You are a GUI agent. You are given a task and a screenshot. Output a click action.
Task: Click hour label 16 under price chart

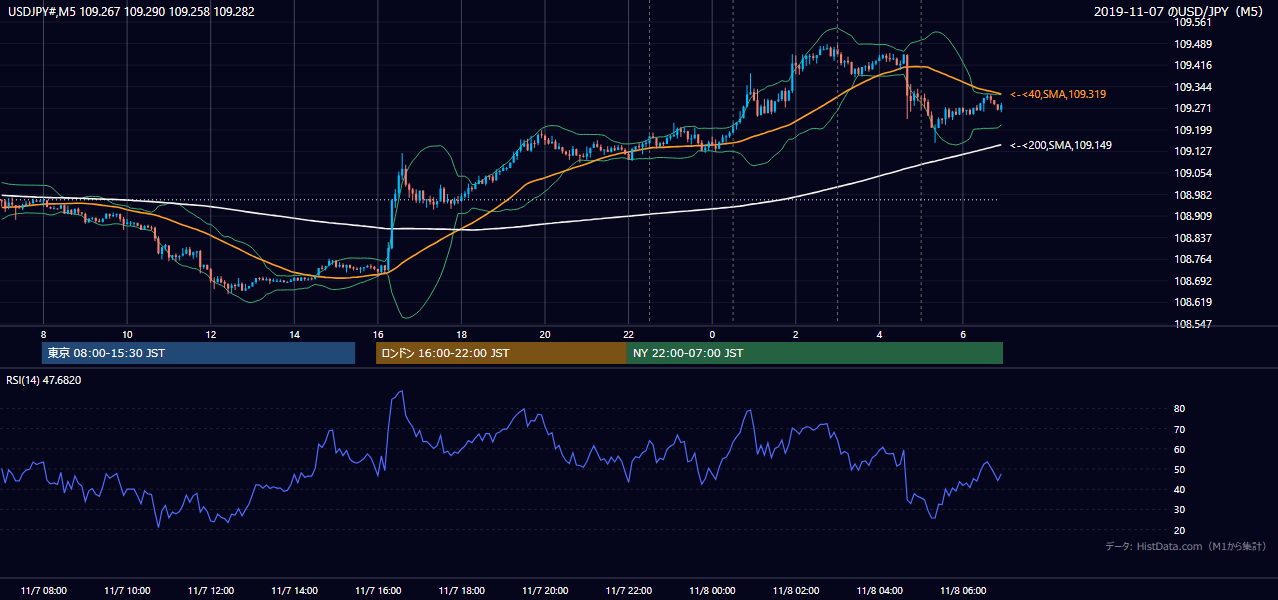click(x=377, y=334)
